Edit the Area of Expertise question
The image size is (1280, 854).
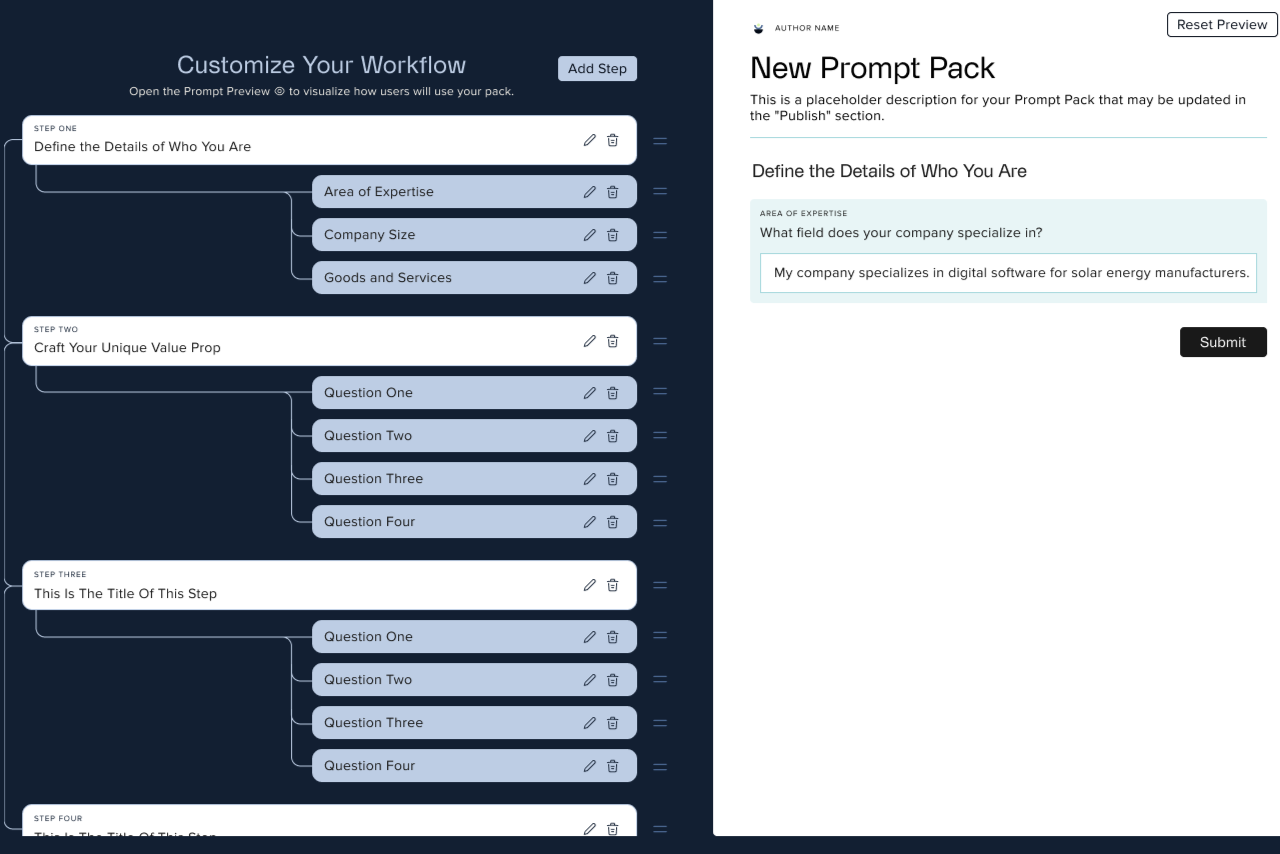590,192
